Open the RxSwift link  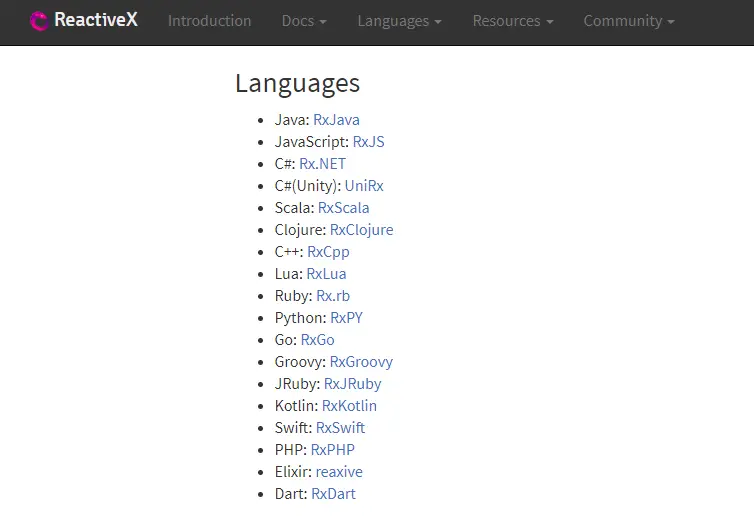tap(340, 428)
